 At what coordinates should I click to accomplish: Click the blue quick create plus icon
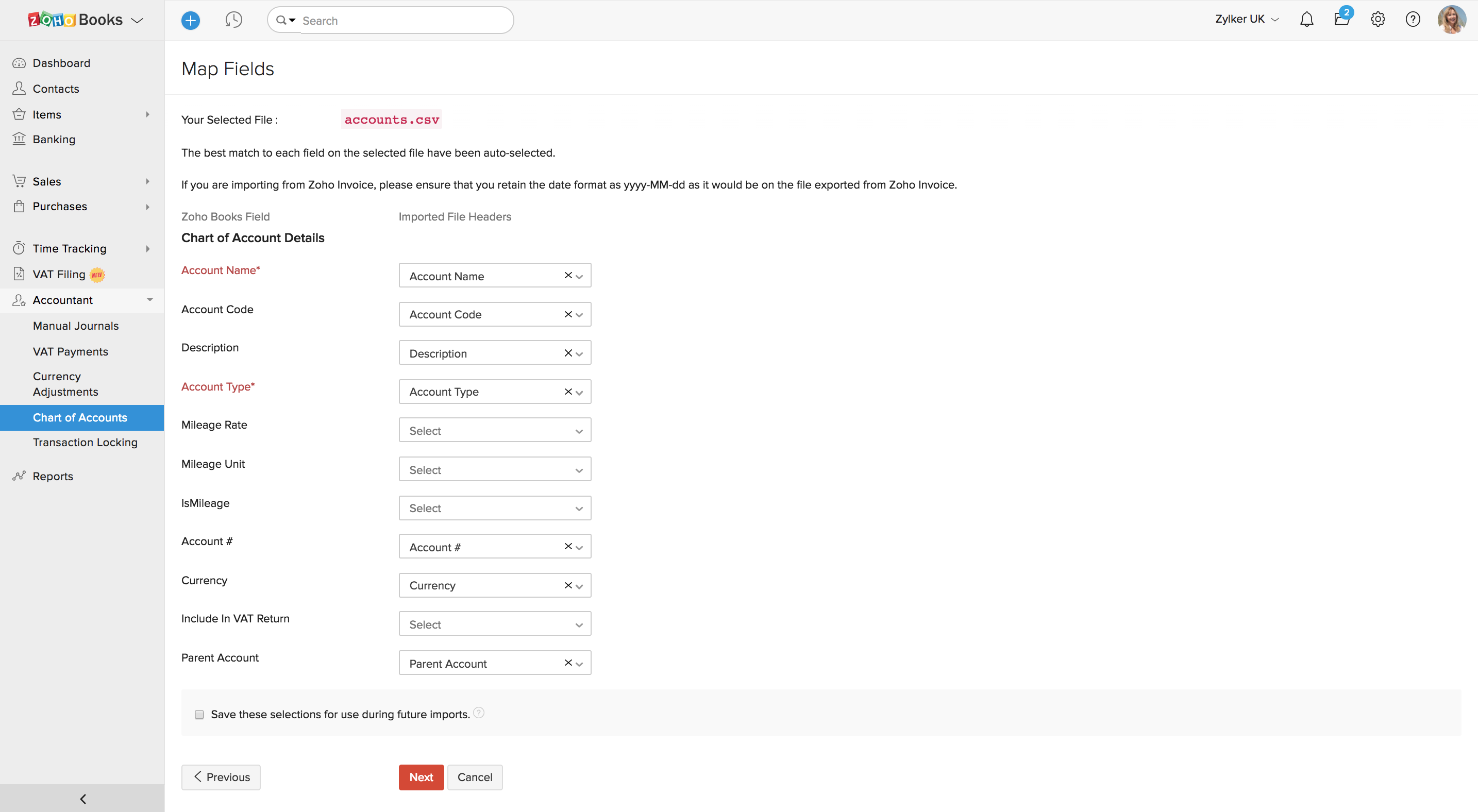click(191, 21)
